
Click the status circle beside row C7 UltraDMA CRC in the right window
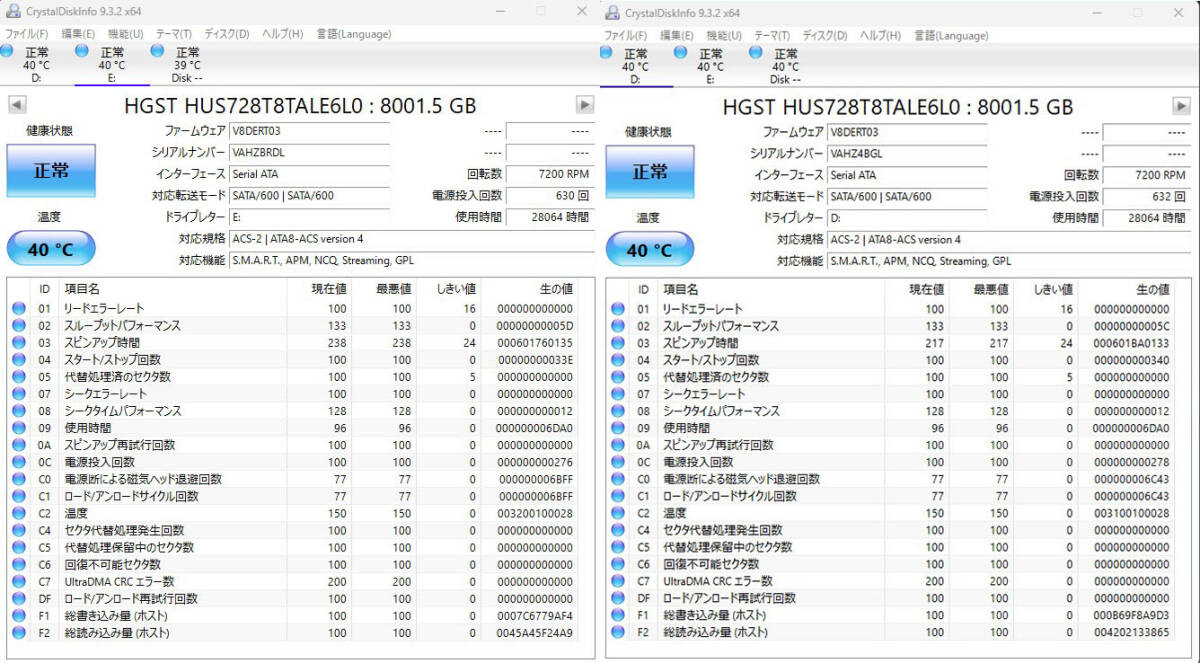click(x=617, y=581)
